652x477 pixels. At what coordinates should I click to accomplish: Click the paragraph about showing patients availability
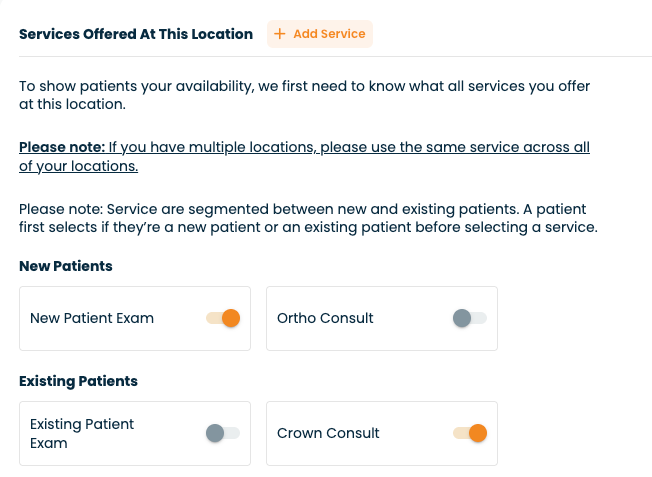point(305,86)
